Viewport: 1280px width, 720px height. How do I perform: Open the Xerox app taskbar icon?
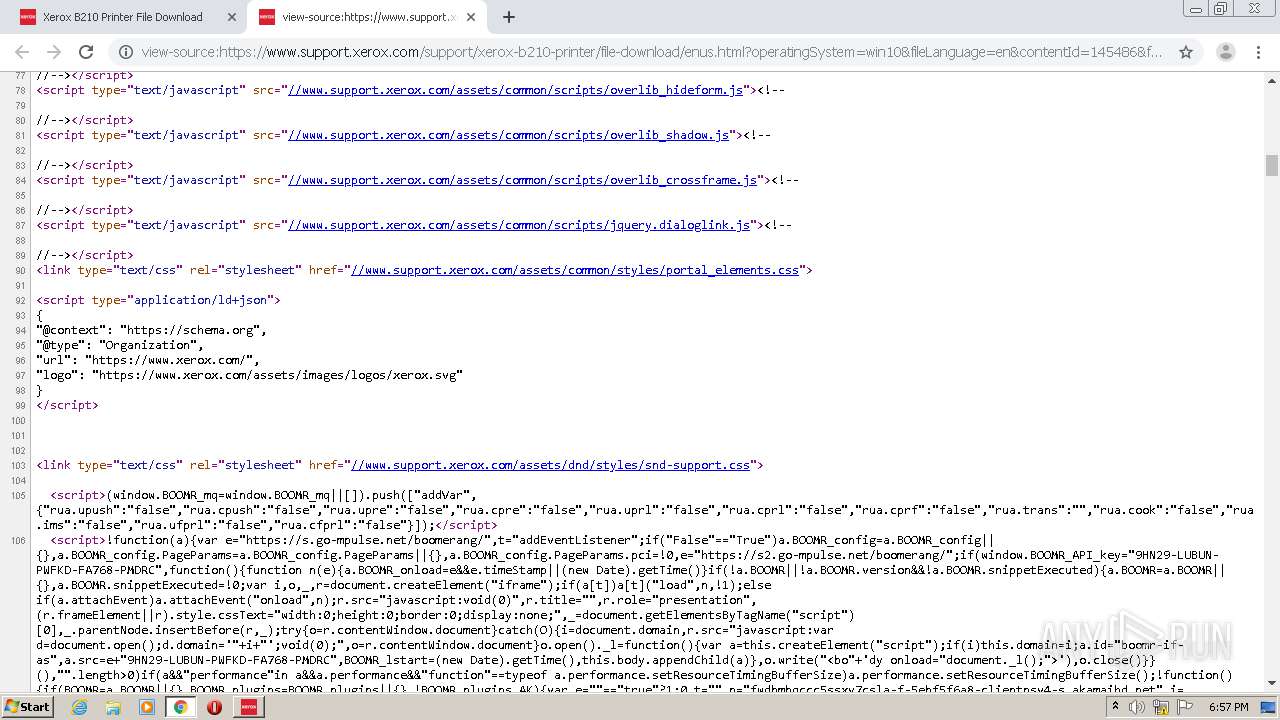(248, 707)
